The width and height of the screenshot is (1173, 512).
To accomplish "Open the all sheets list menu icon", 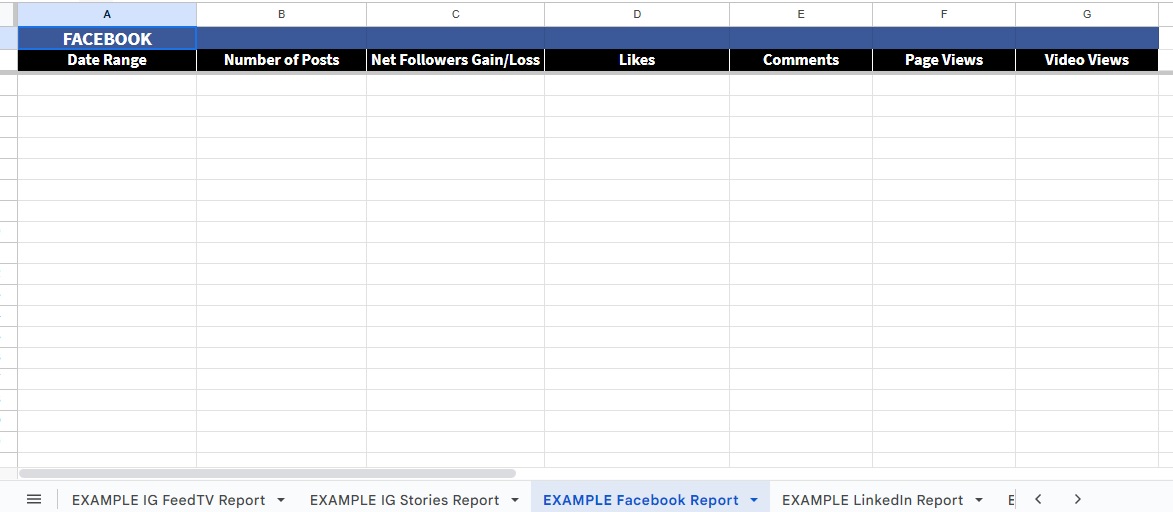I will 34,499.
